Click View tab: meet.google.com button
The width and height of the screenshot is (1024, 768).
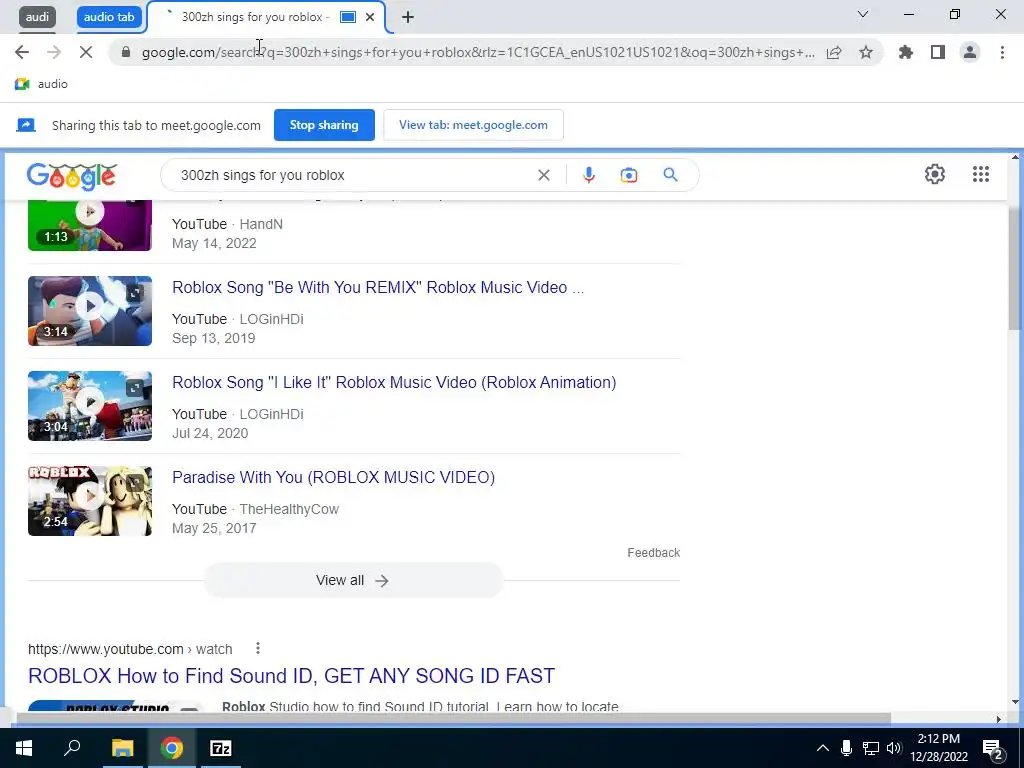[473, 125]
